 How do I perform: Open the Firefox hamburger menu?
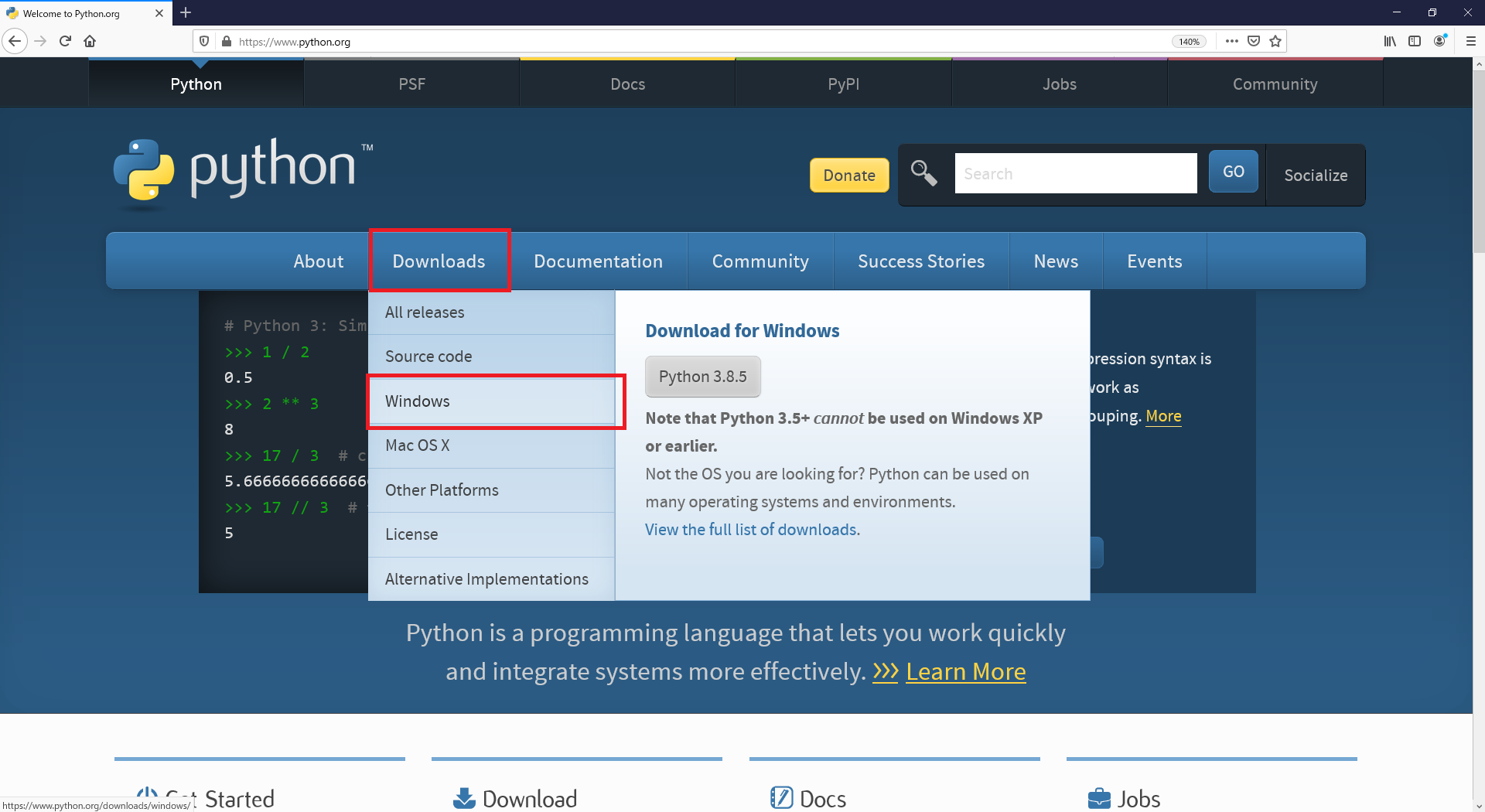[1470, 41]
